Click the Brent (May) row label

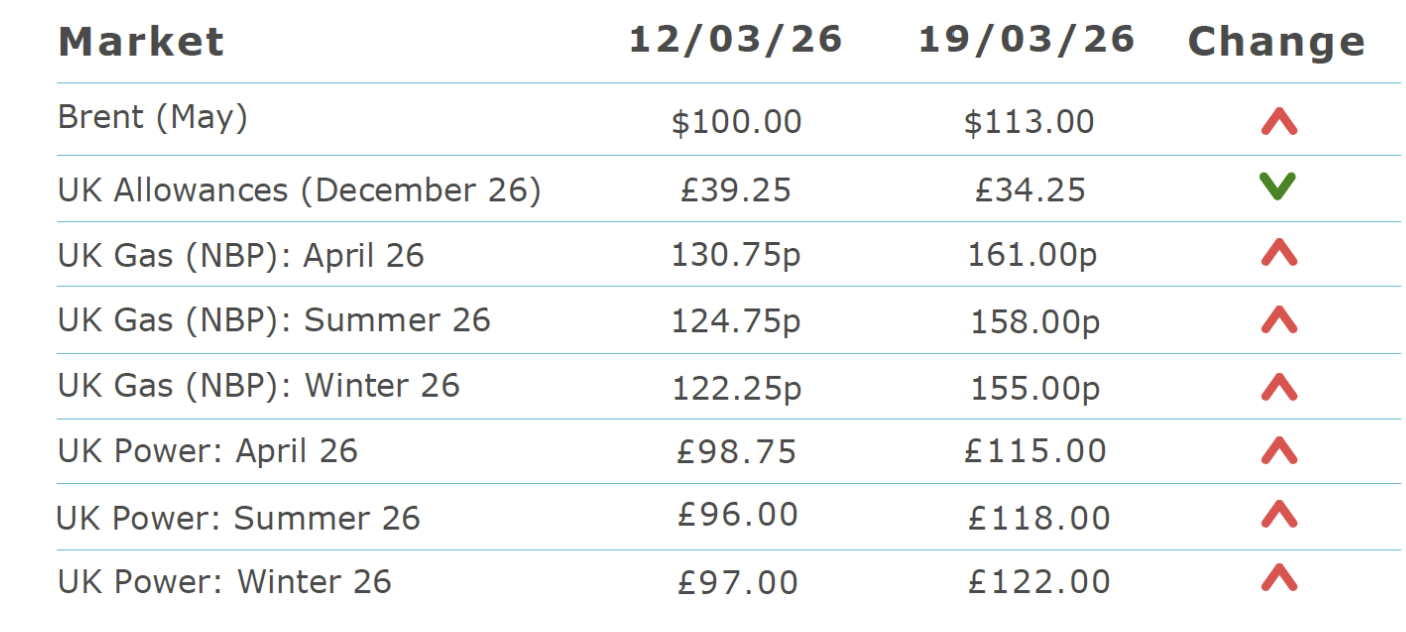[152, 118]
